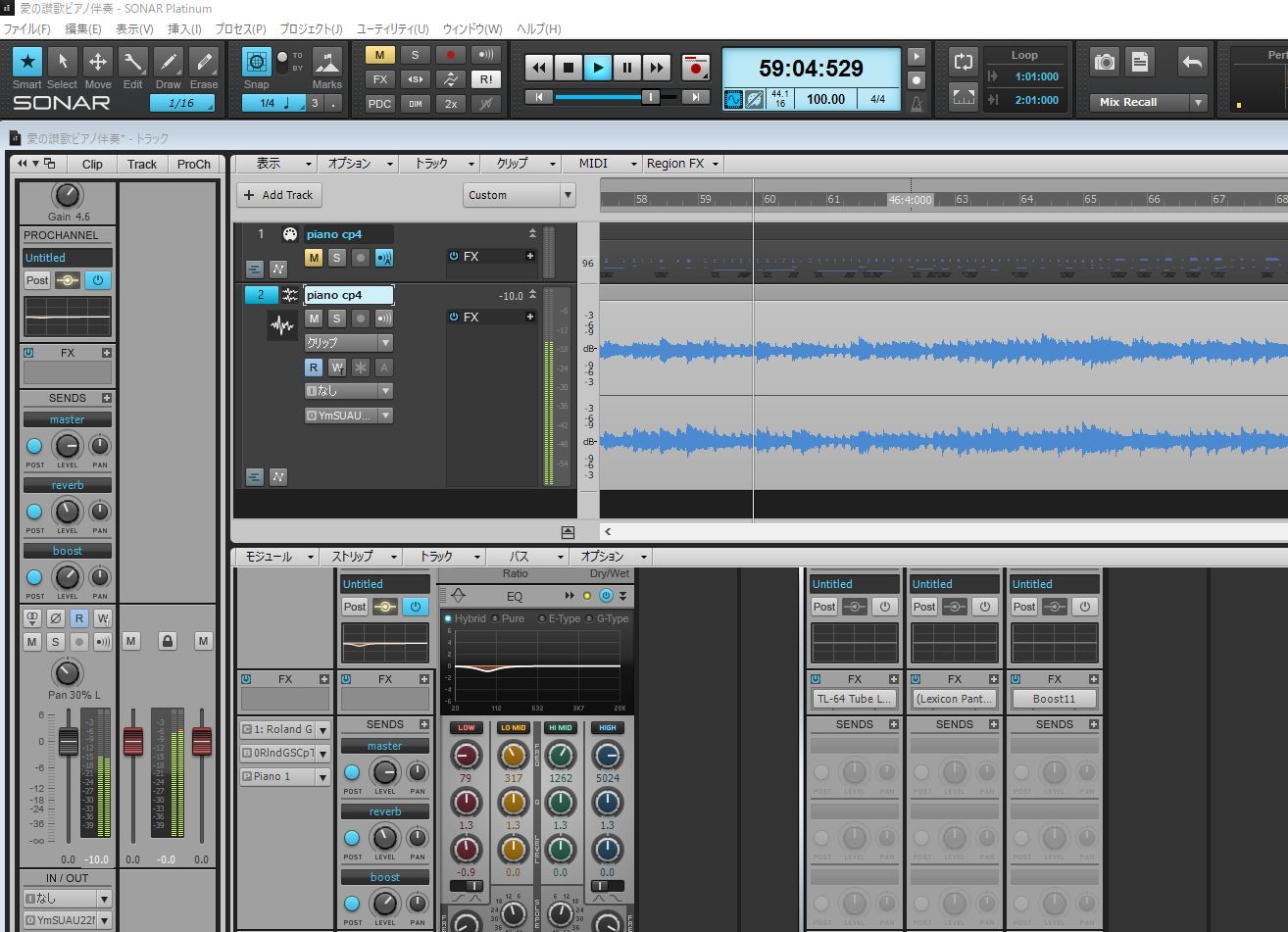
Task: Click the 59:04:529 time display
Action: click(812, 69)
